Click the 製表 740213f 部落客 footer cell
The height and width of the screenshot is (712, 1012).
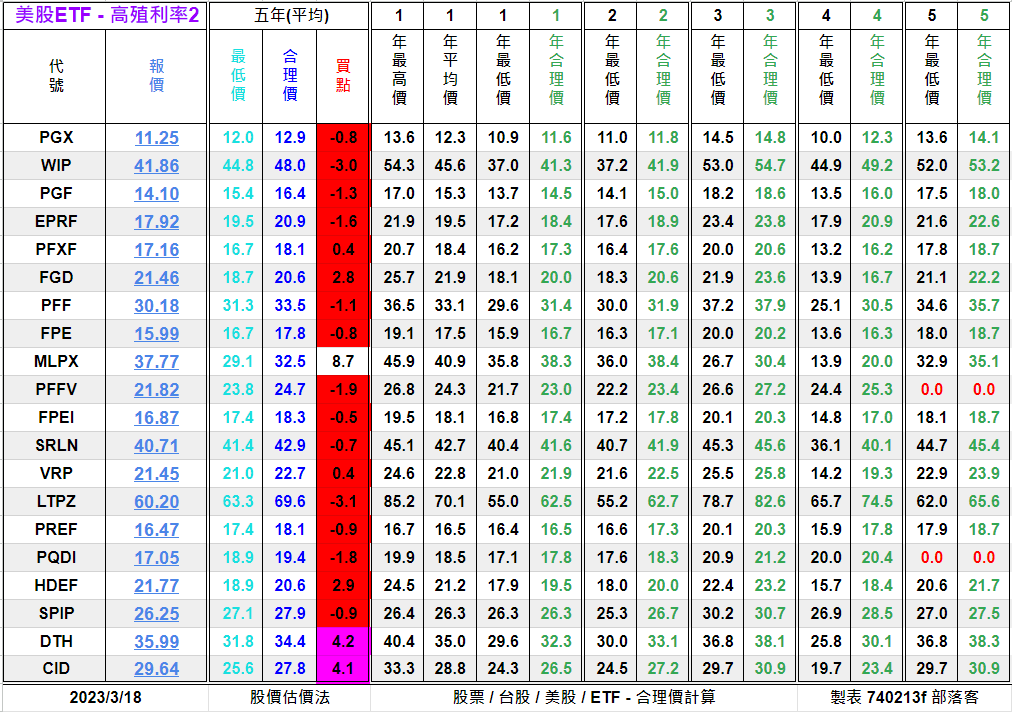coord(904,698)
